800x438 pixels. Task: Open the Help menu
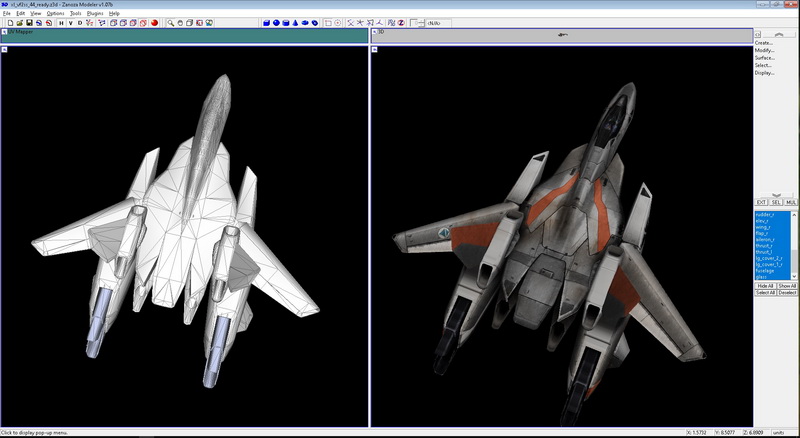[114, 13]
